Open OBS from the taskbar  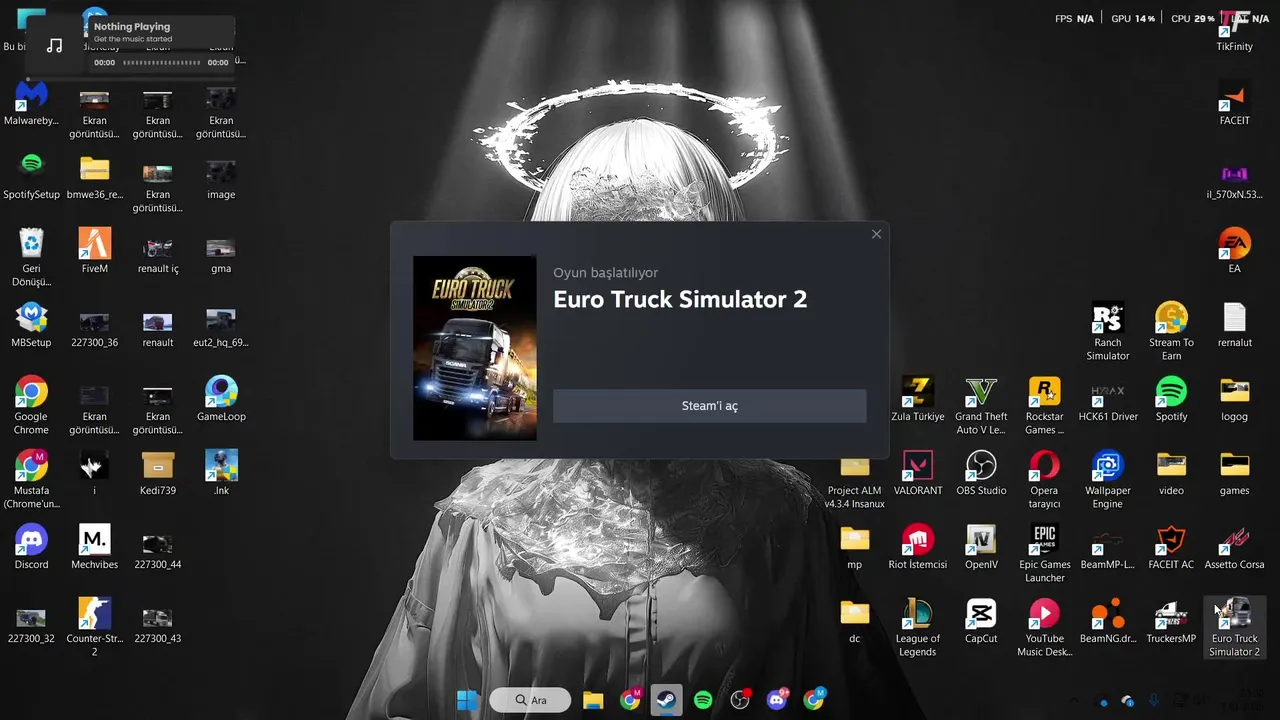coord(740,700)
